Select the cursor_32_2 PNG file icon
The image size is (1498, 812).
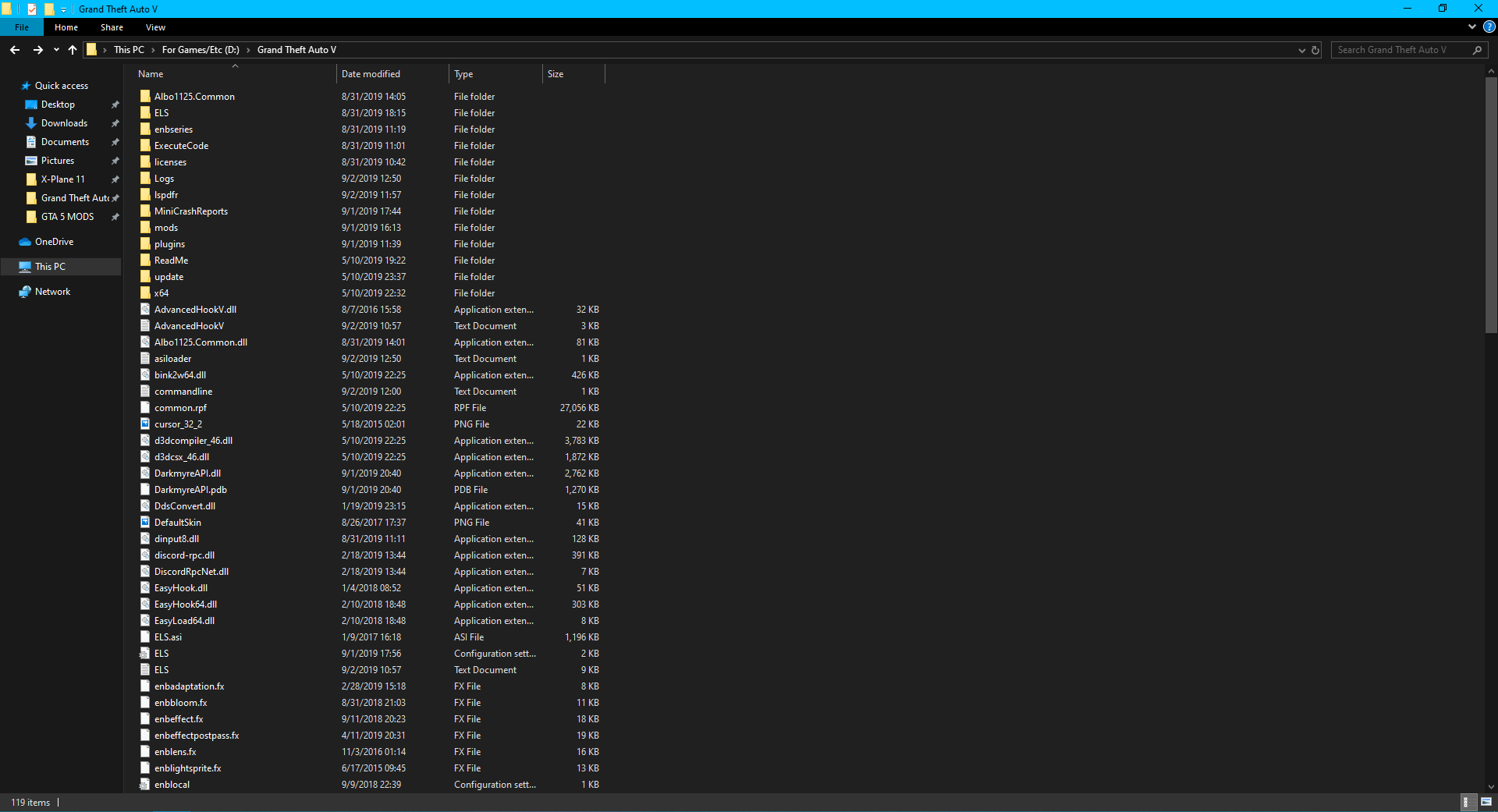click(x=145, y=424)
